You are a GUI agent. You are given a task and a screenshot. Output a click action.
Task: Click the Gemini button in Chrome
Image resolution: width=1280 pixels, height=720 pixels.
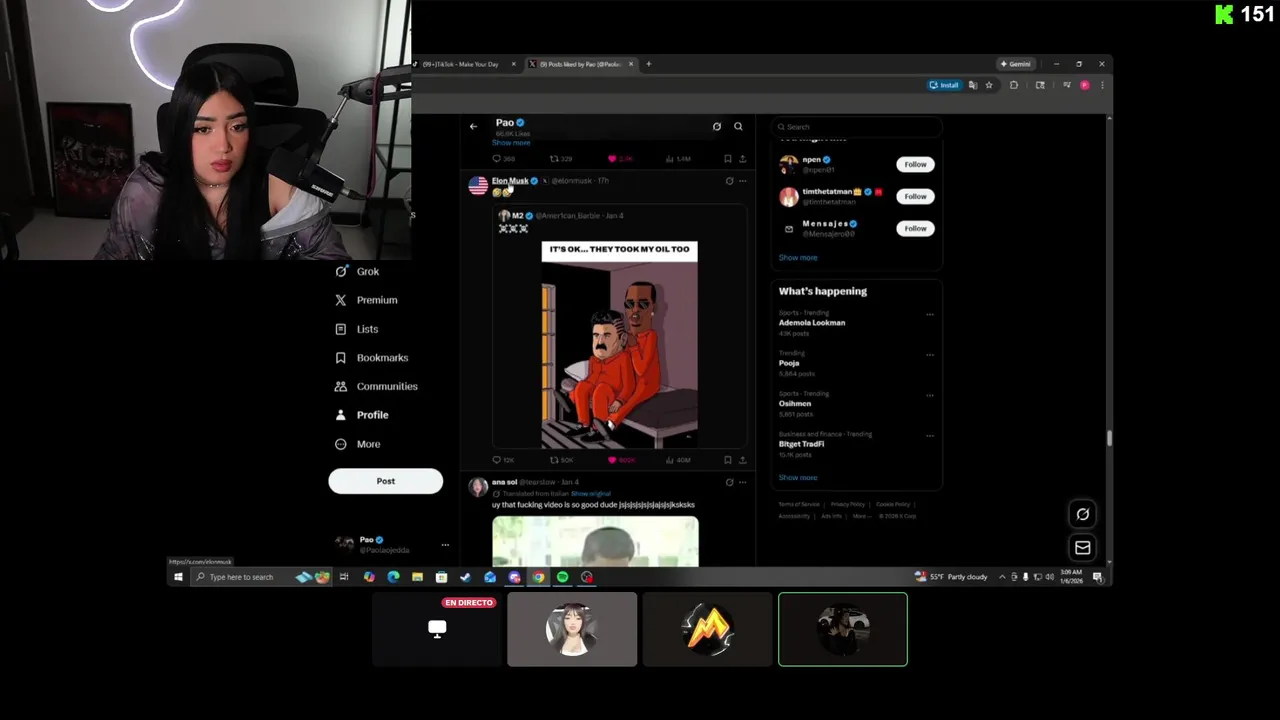1015,64
